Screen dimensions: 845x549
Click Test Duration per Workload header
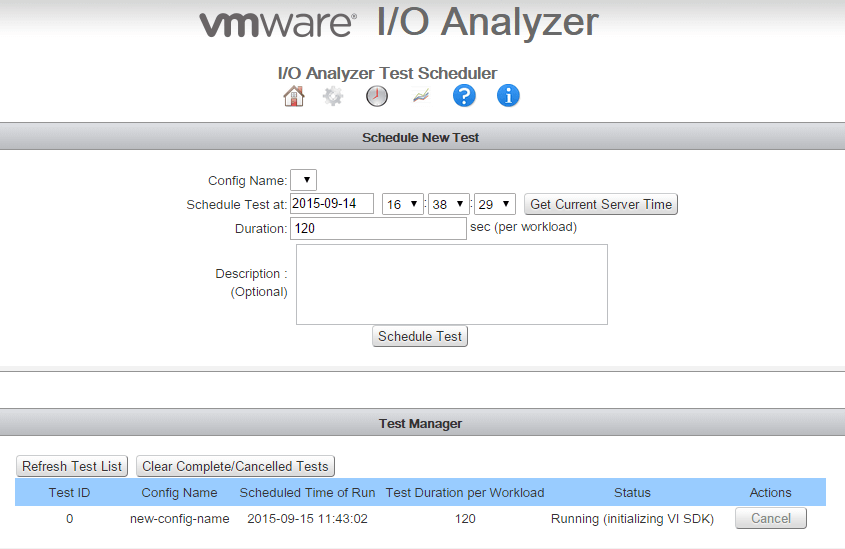click(465, 492)
